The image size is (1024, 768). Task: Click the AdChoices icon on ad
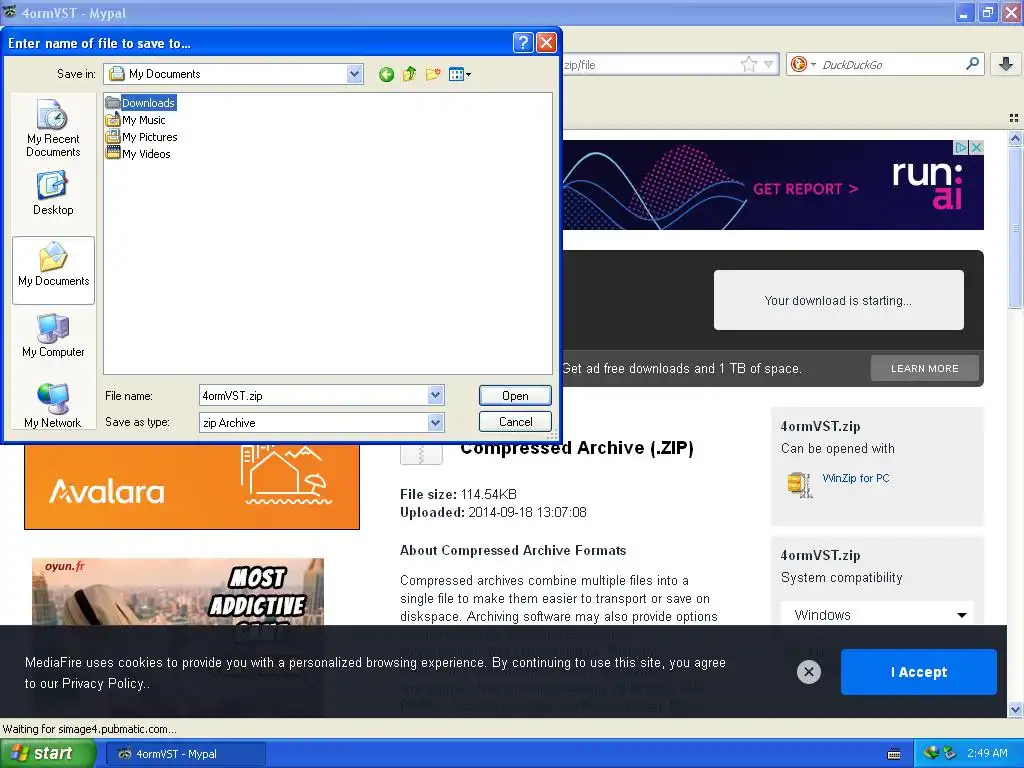tap(961, 148)
